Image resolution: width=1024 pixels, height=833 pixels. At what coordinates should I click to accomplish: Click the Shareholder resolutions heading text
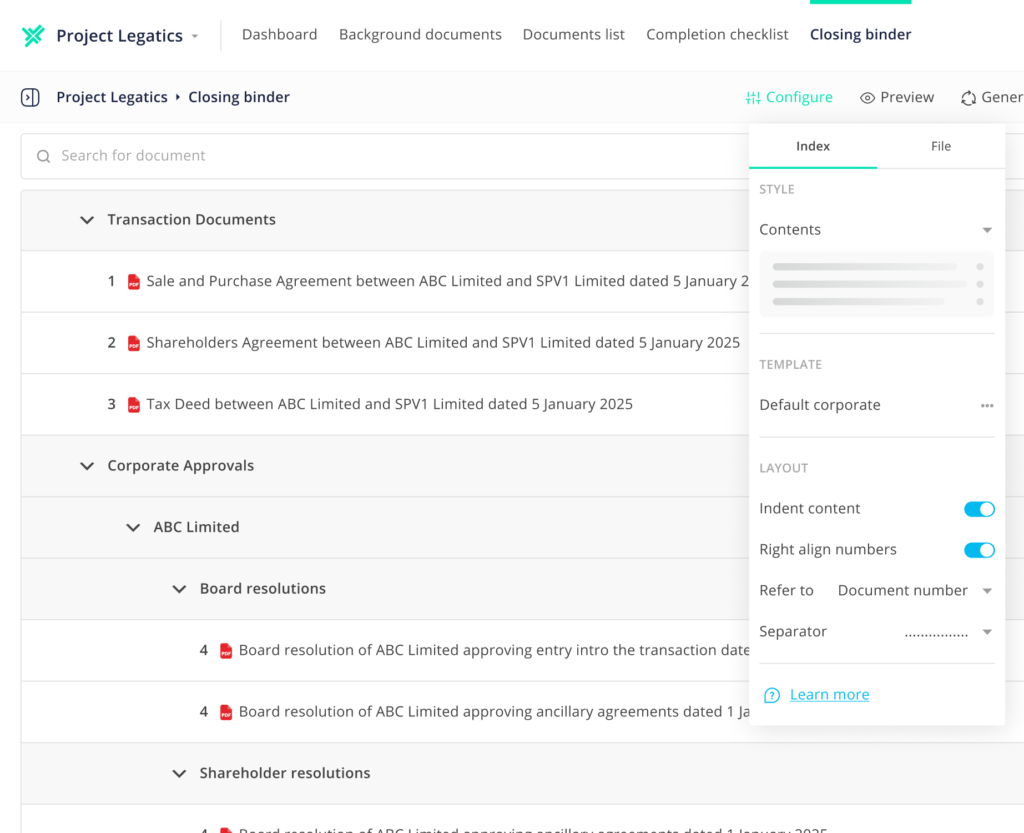285,773
